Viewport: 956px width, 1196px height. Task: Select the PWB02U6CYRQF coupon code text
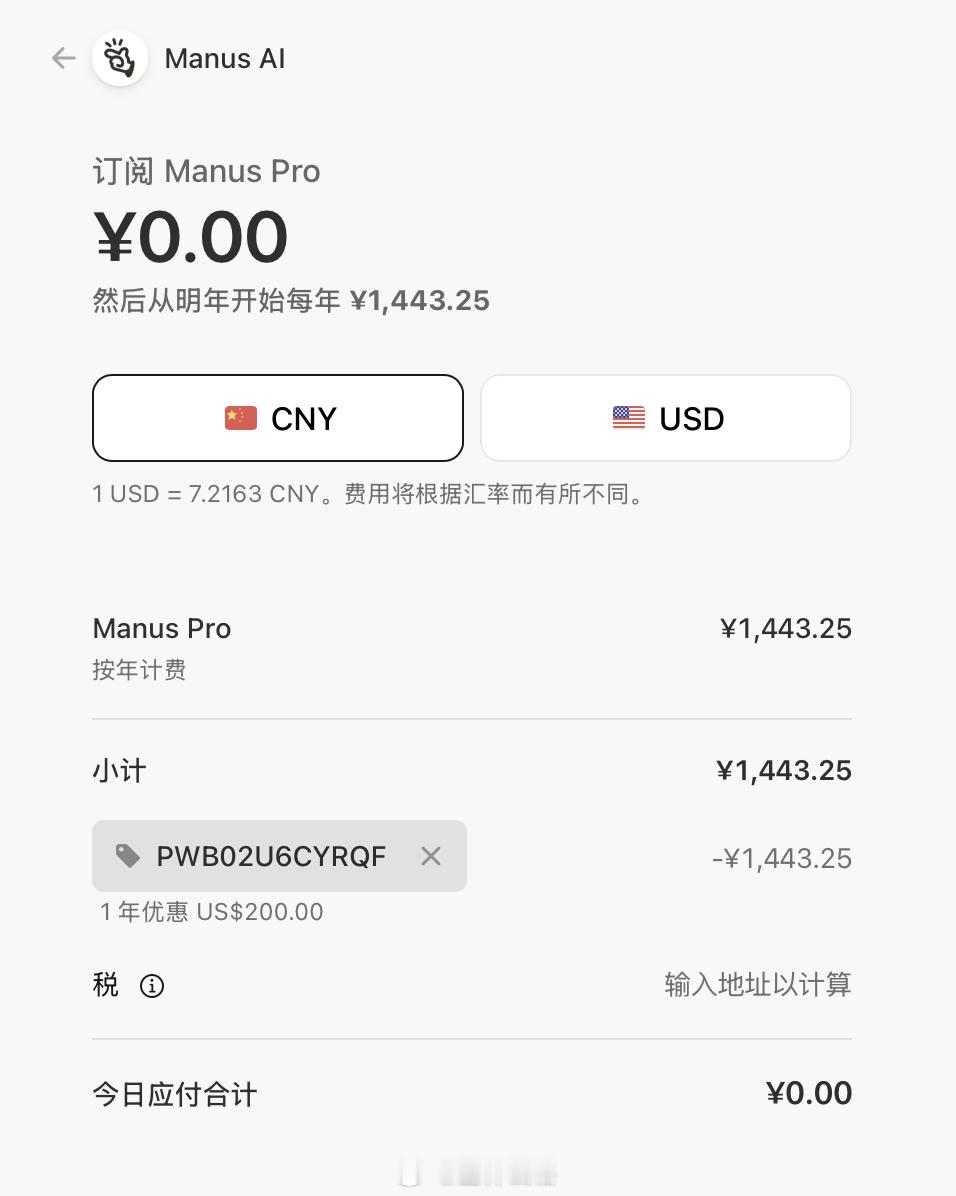pos(271,857)
